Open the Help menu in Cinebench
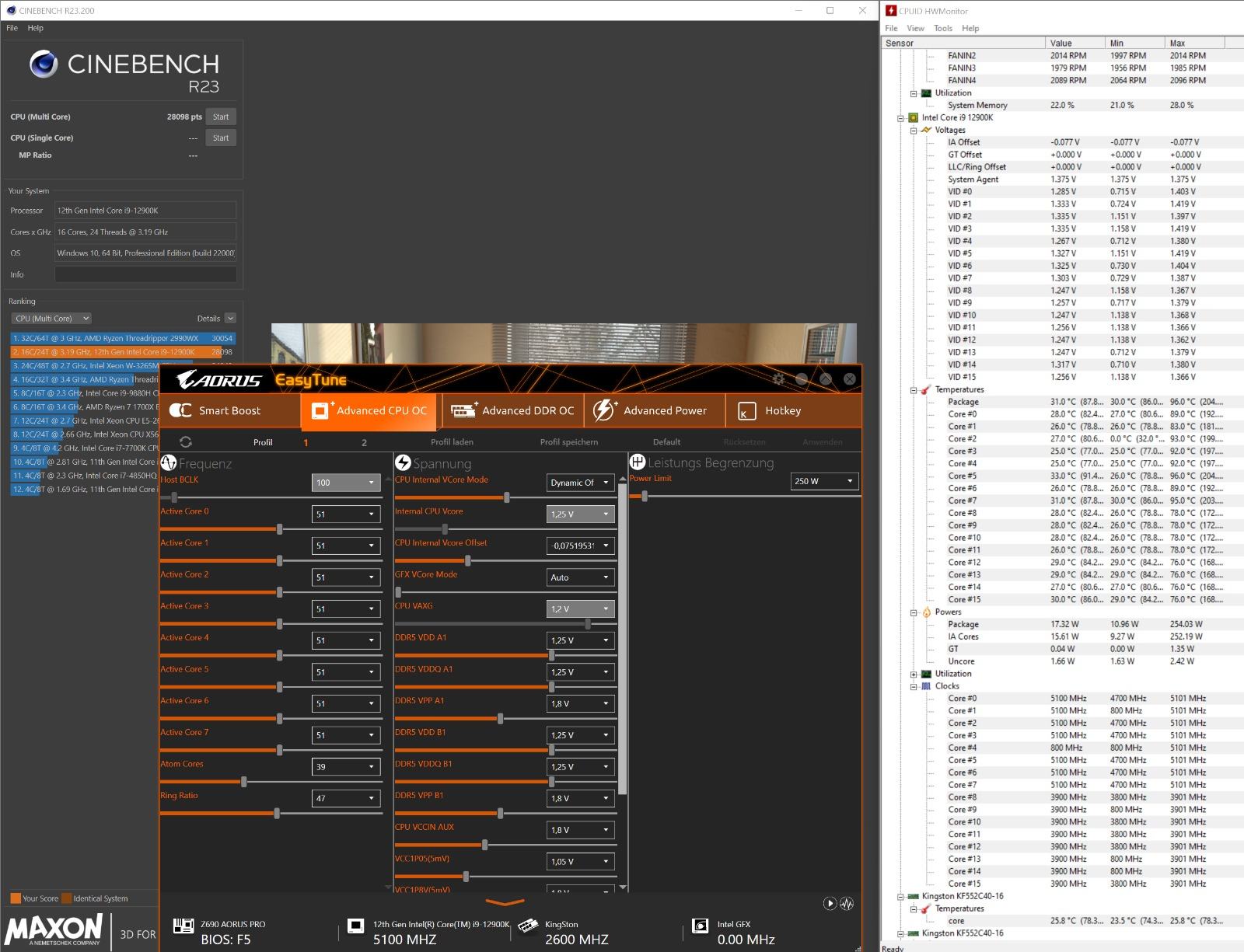1244x952 pixels. 36,28
